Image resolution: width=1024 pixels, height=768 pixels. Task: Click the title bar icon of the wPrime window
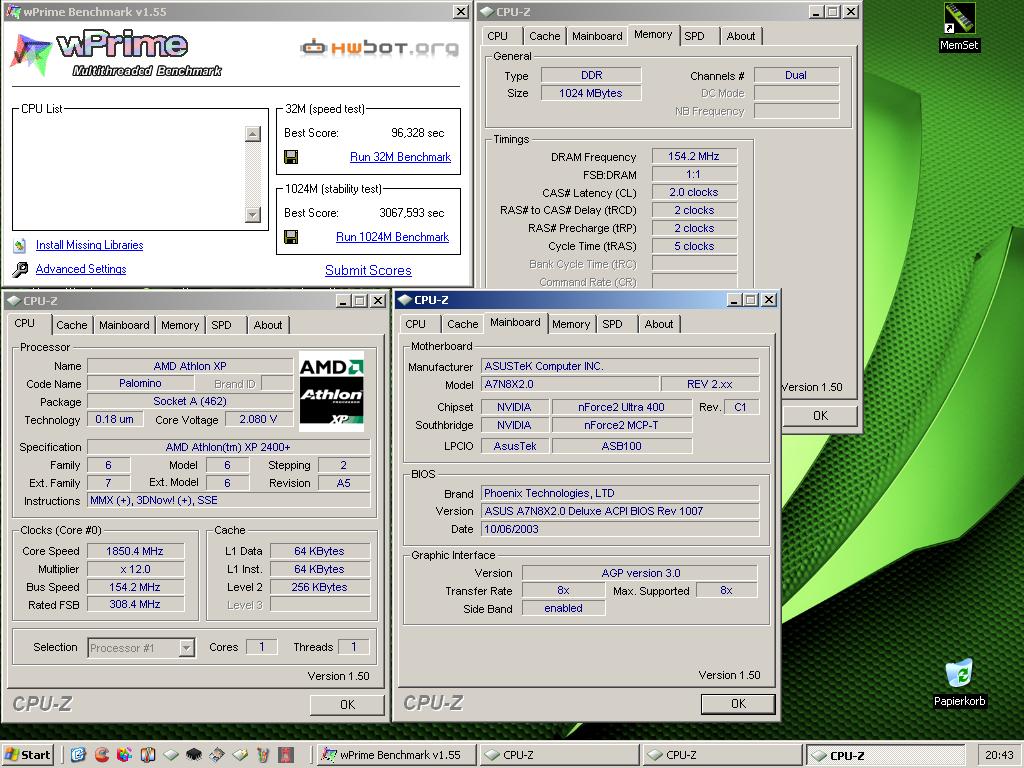tap(14, 12)
